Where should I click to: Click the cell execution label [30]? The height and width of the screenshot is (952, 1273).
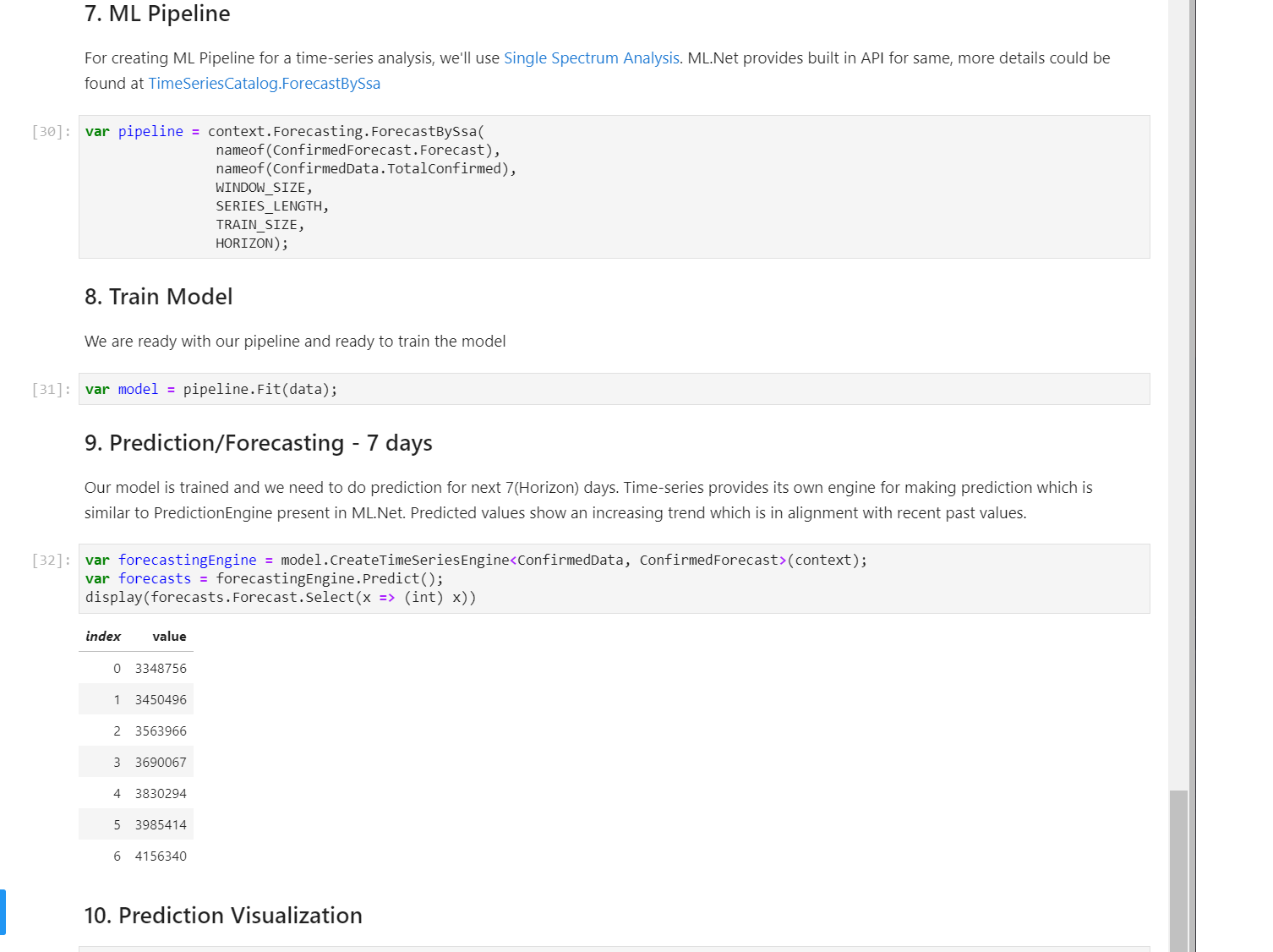(x=48, y=131)
